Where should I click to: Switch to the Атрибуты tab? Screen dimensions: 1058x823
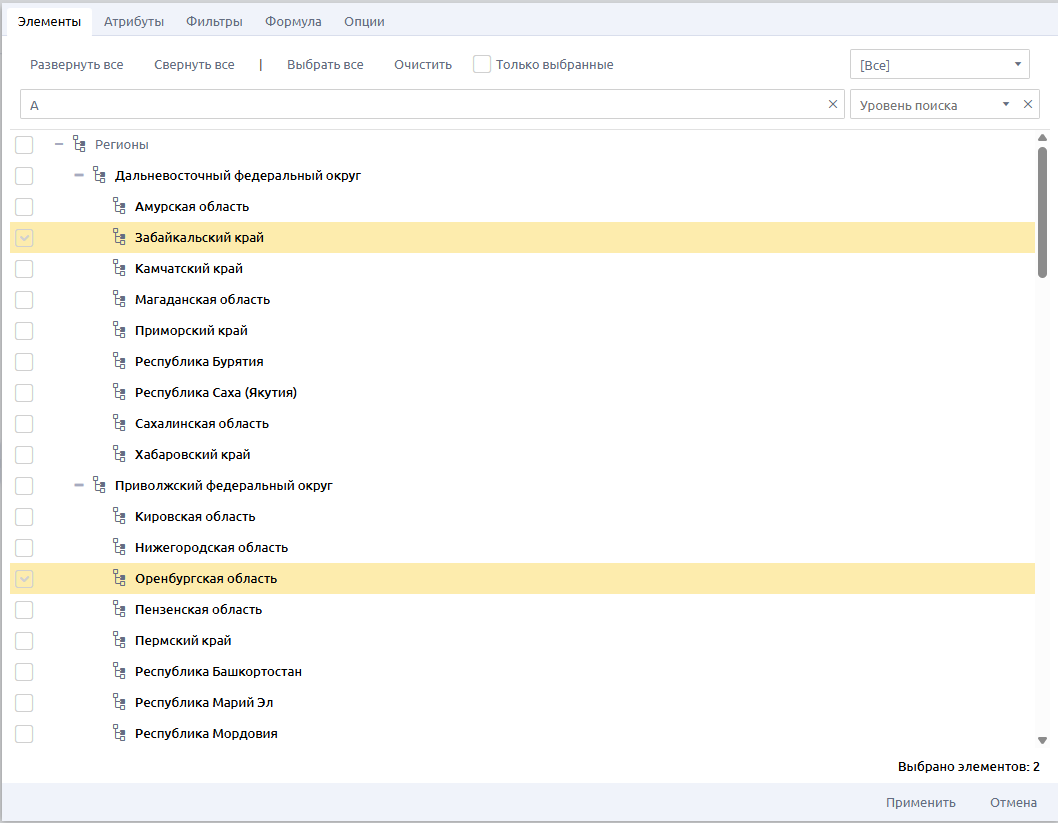[x=134, y=21]
